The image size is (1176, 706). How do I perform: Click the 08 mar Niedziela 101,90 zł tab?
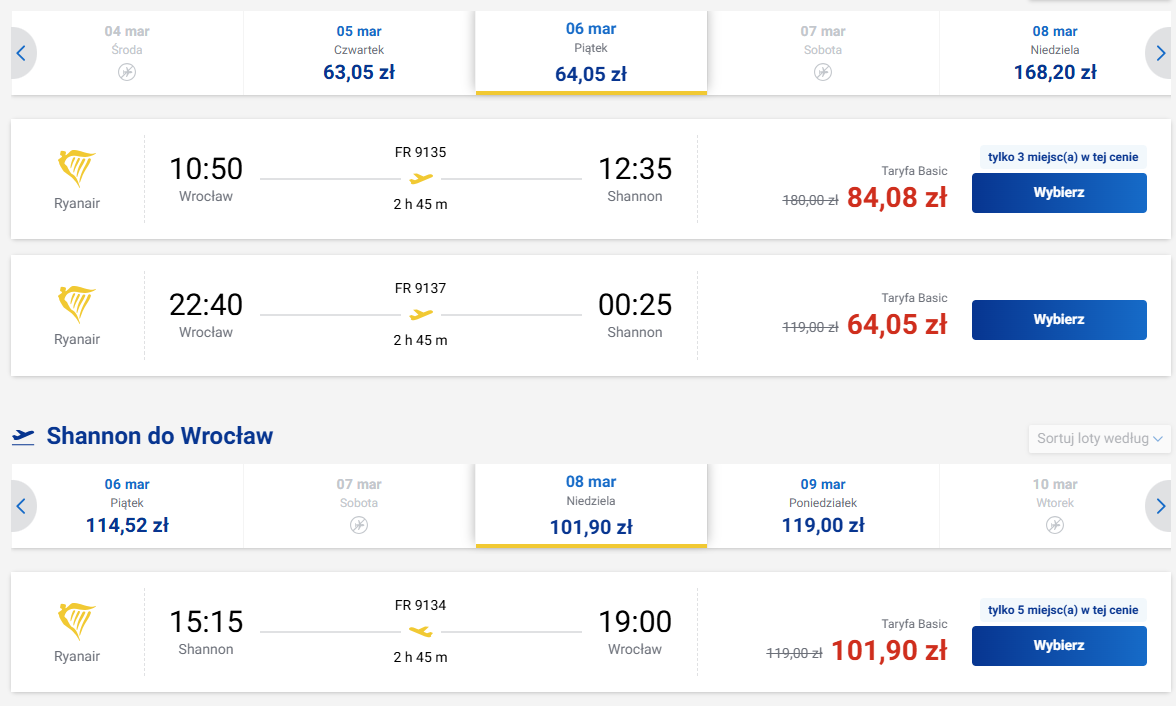point(591,506)
